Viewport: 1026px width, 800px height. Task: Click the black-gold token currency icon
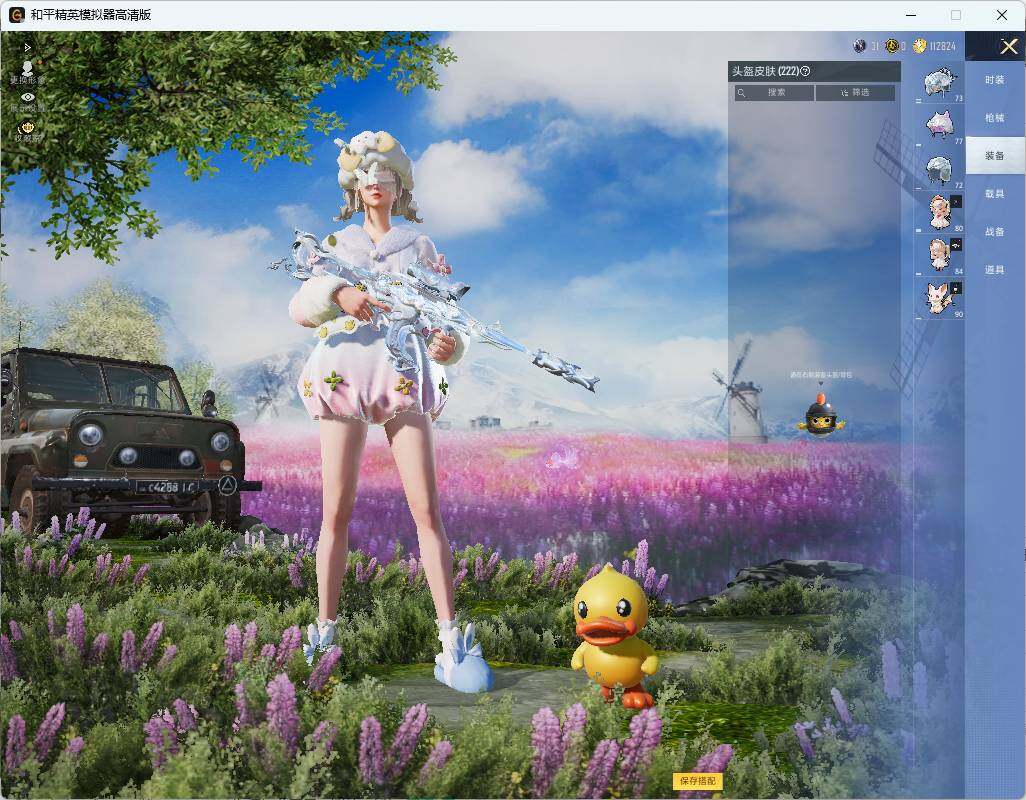[891, 46]
